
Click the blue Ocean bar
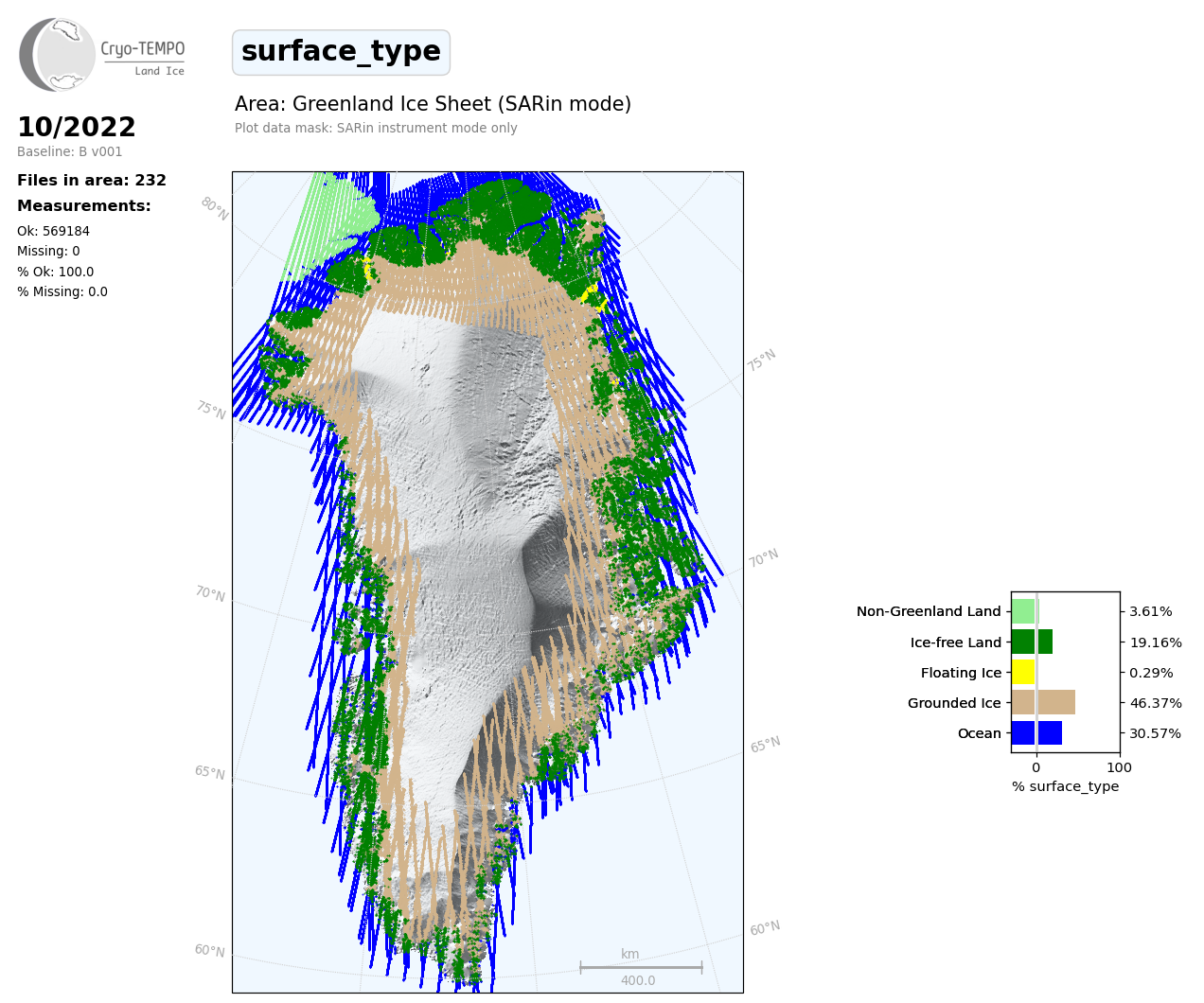1036,733
